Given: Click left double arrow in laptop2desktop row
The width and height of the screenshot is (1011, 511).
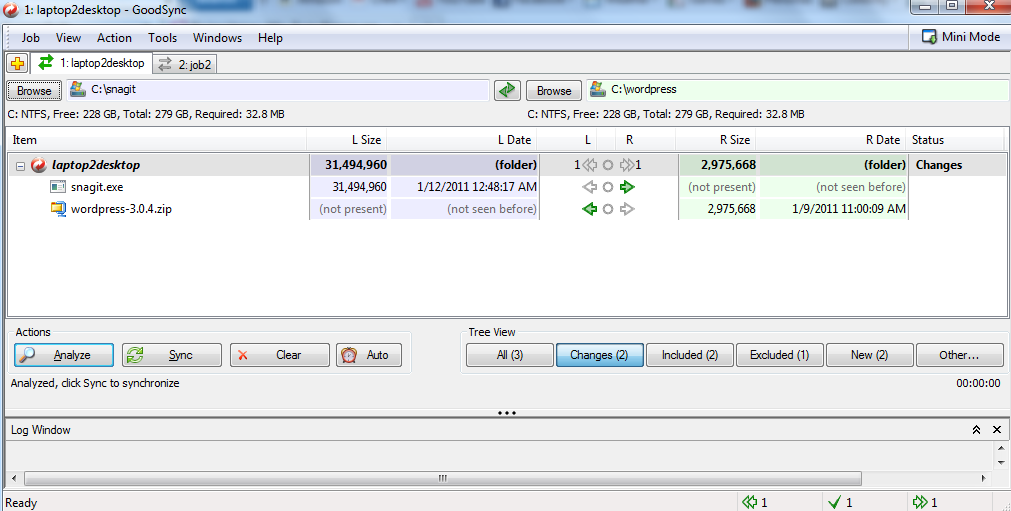Looking at the screenshot, I should click(x=589, y=165).
